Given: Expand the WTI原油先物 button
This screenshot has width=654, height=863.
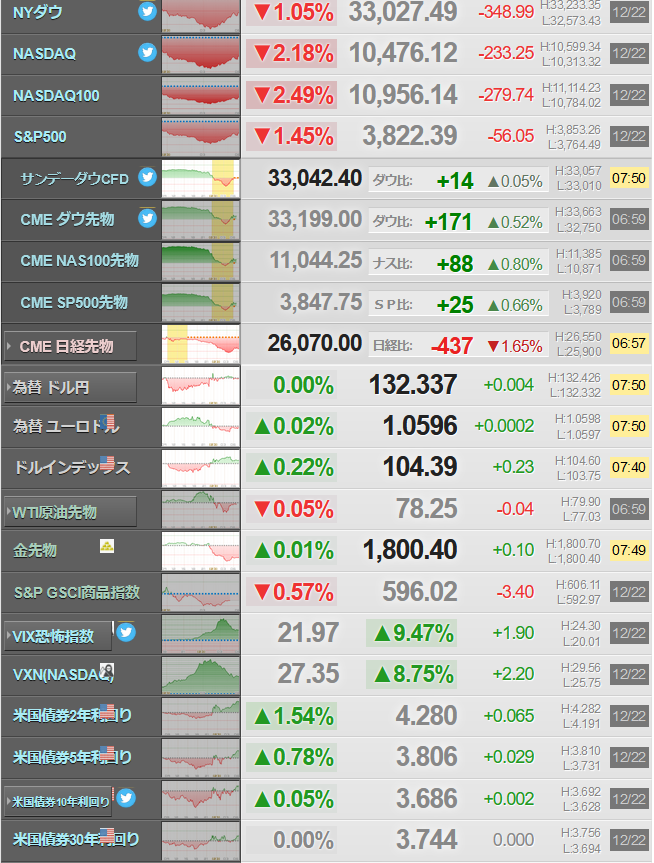Looking at the screenshot, I should click(70, 512).
